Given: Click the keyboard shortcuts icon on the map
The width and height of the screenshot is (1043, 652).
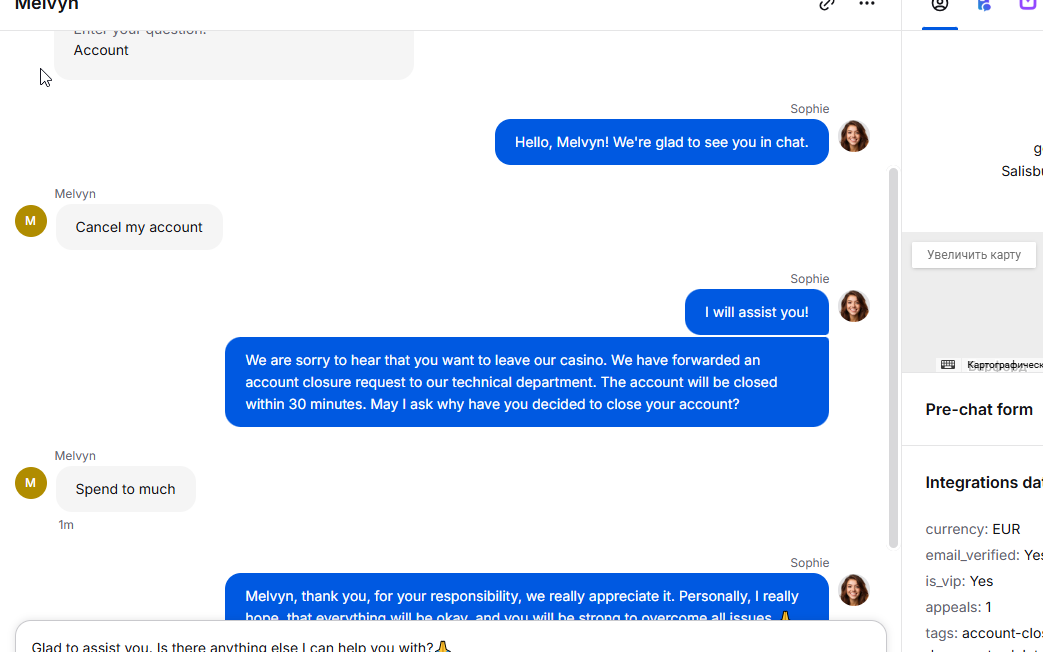Looking at the screenshot, I should 948,365.
